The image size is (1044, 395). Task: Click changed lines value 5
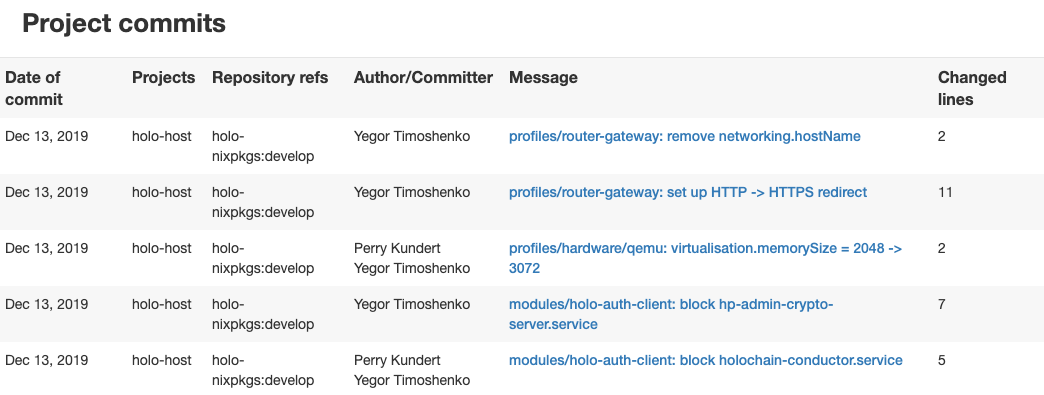pos(941,360)
